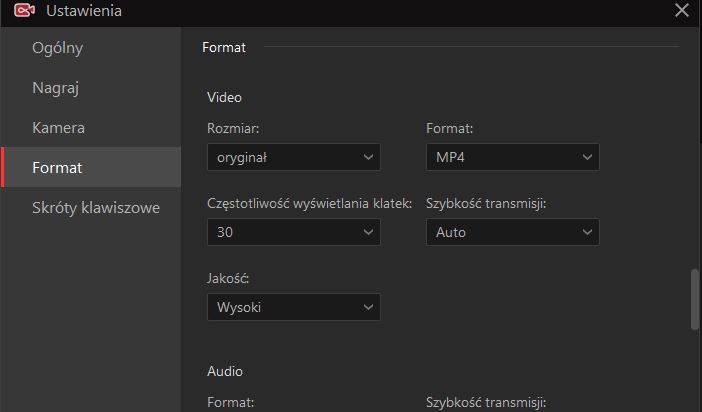Viewport: 702px width, 412px height.
Task: Click the Format label under Audio
Action: (231, 402)
